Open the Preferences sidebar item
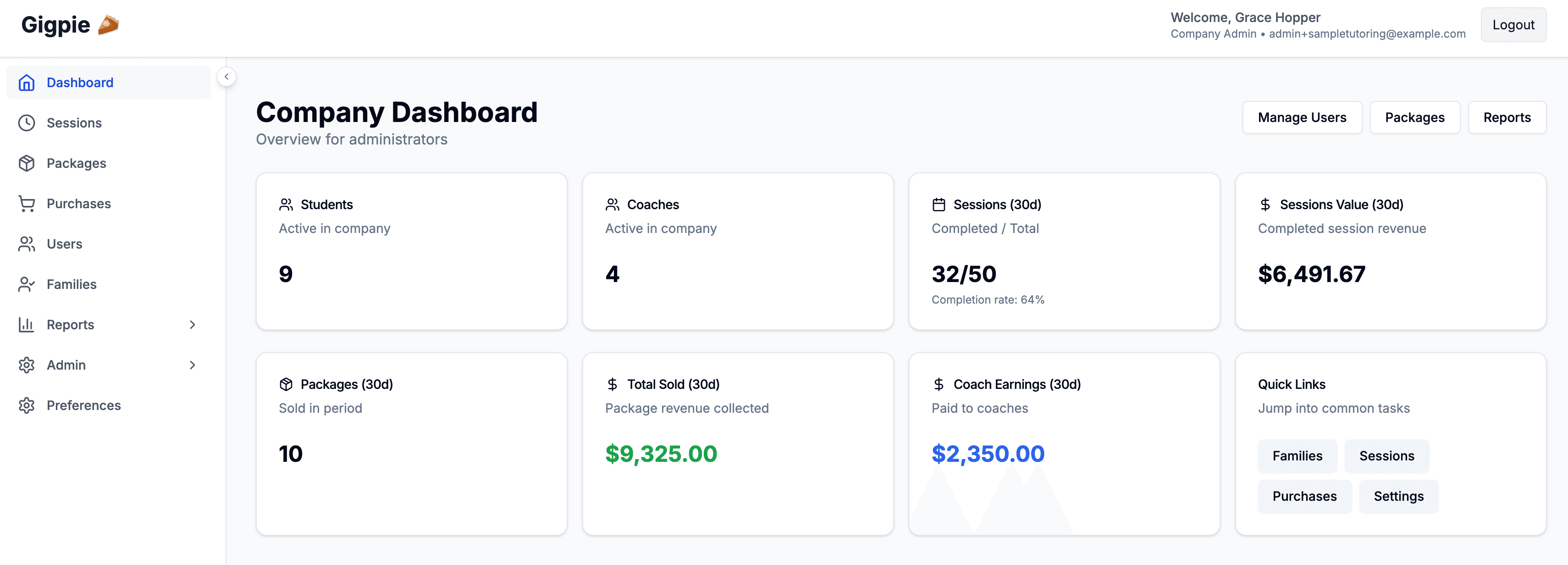The image size is (1568, 565). (x=83, y=405)
